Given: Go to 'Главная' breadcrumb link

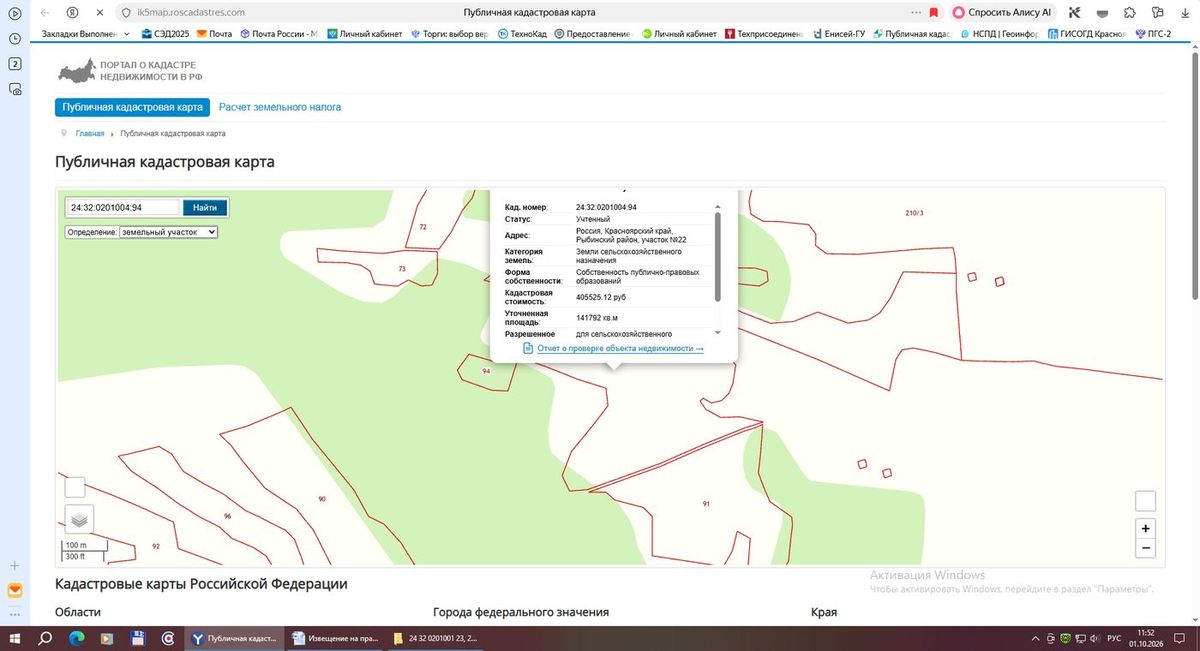Looking at the screenshot, I should pyautogui.click(x=90, y=133).
